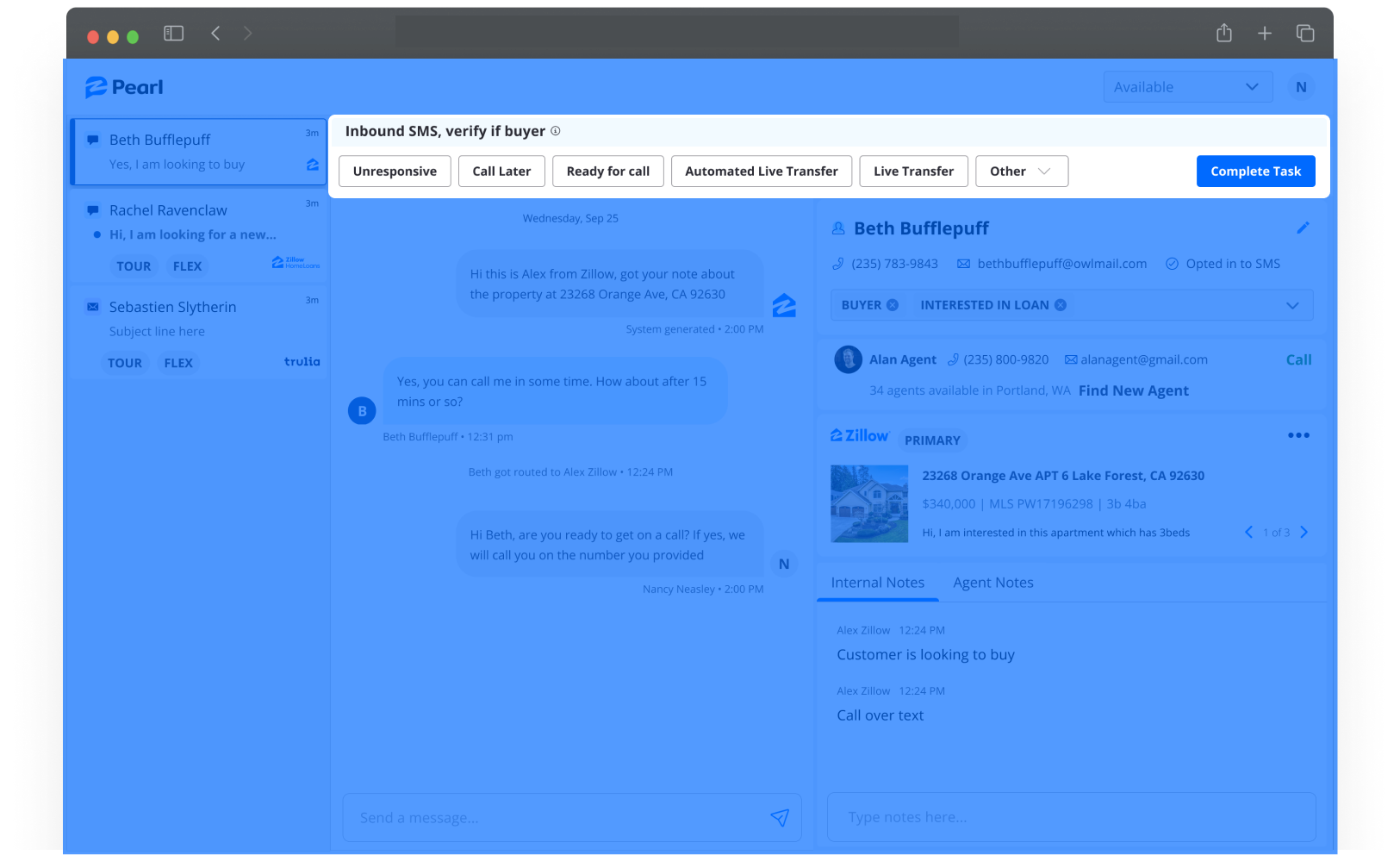Click person icon beside Beth Bufflepuff name

[838, 228]
